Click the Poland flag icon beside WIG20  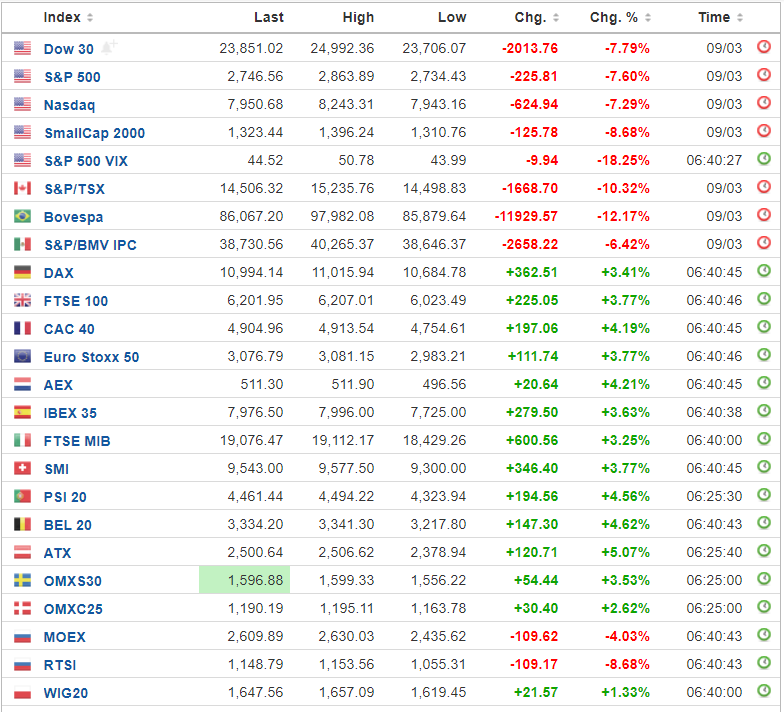pyautogui.click(x=22, y=693)
